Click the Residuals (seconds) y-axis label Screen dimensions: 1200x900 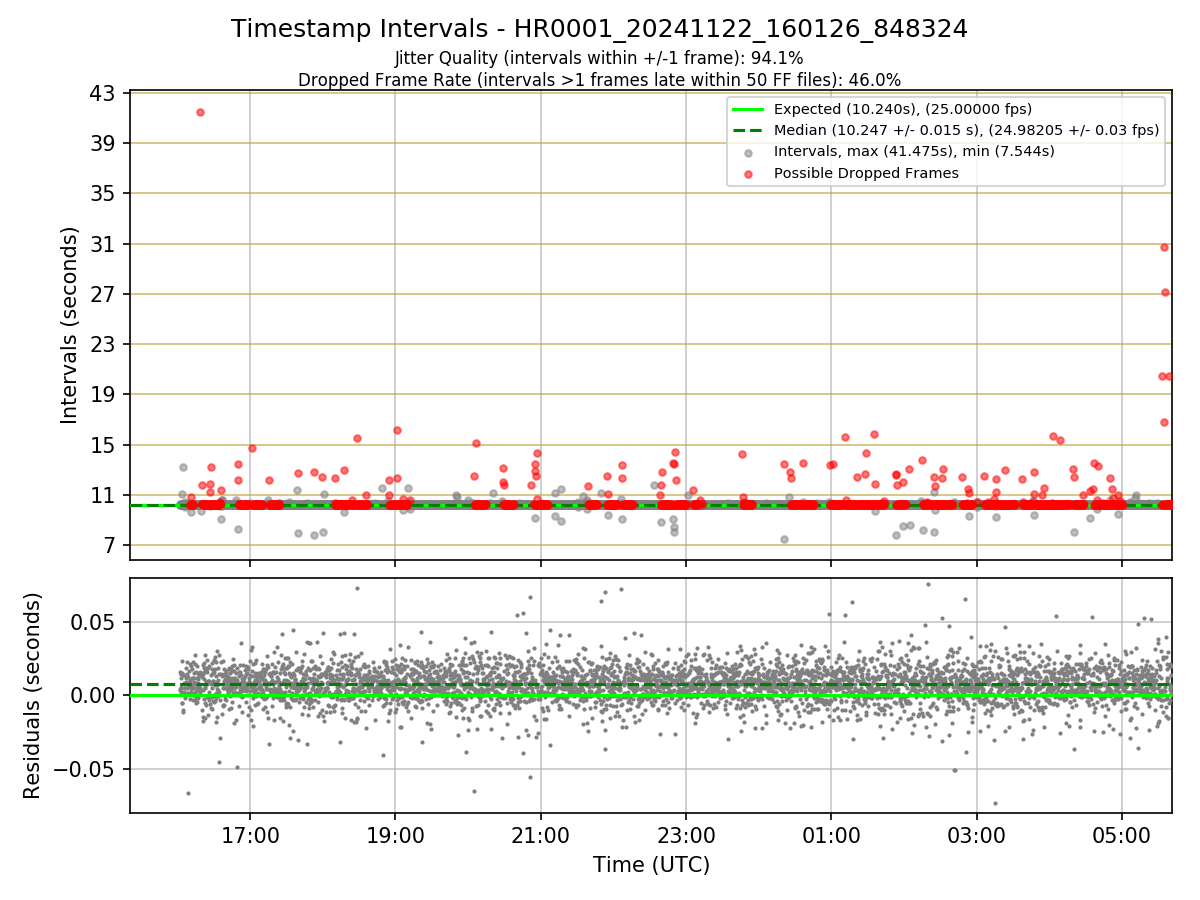32,695
